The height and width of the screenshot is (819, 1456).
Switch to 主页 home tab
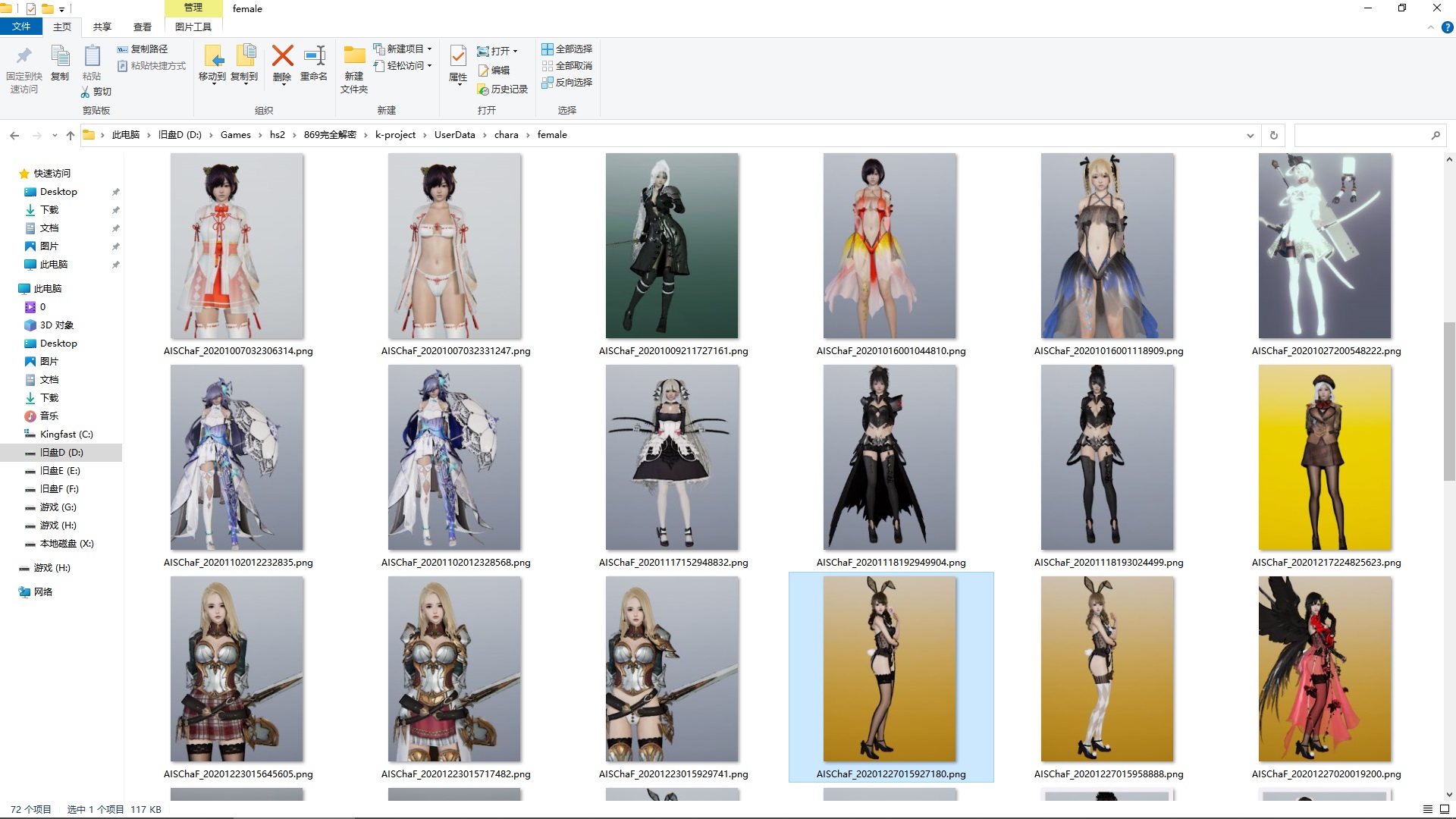[x=62, y=27]
